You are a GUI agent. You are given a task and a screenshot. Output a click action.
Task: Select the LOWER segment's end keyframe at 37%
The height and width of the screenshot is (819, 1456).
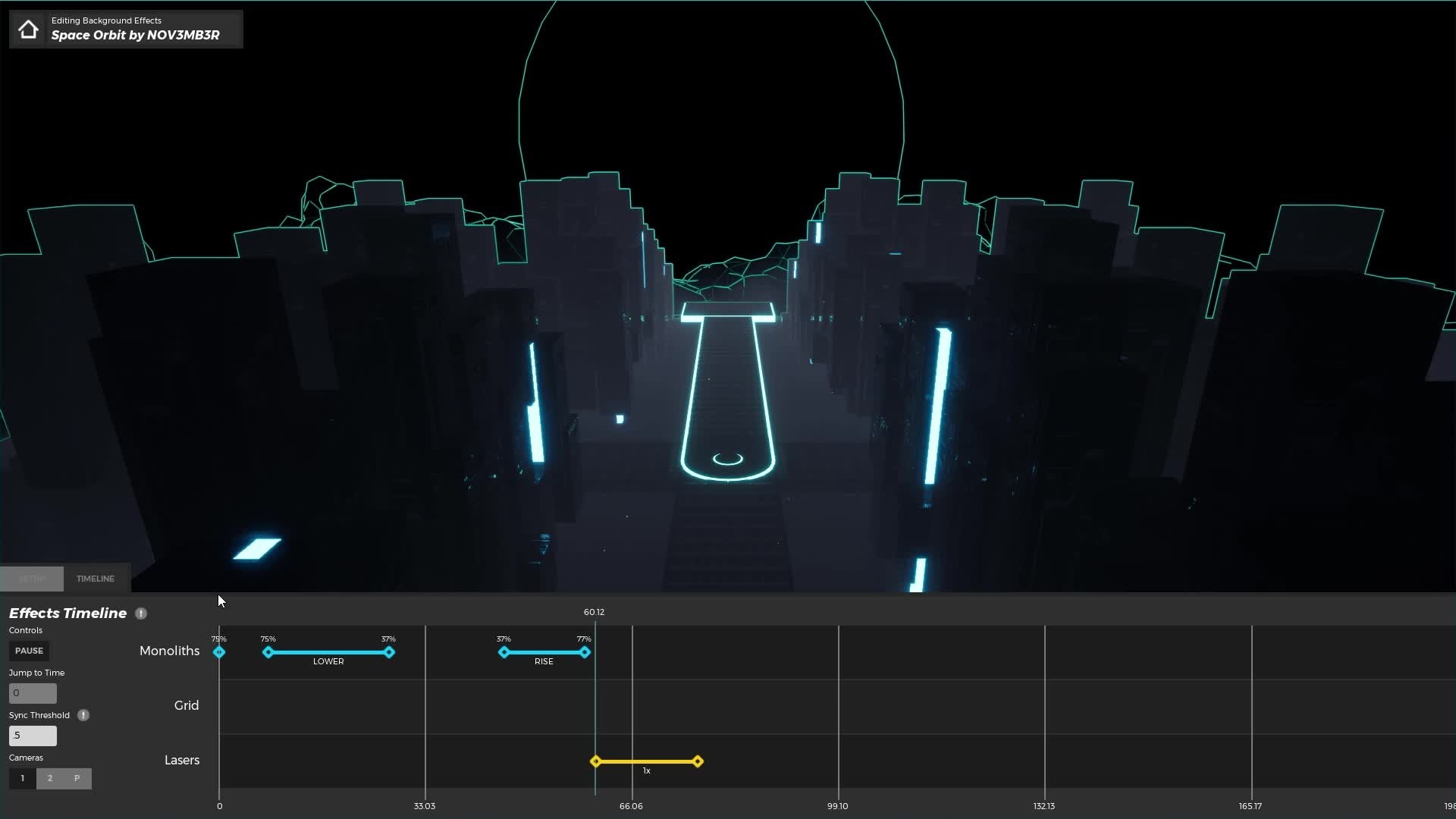tap(389, 652)
